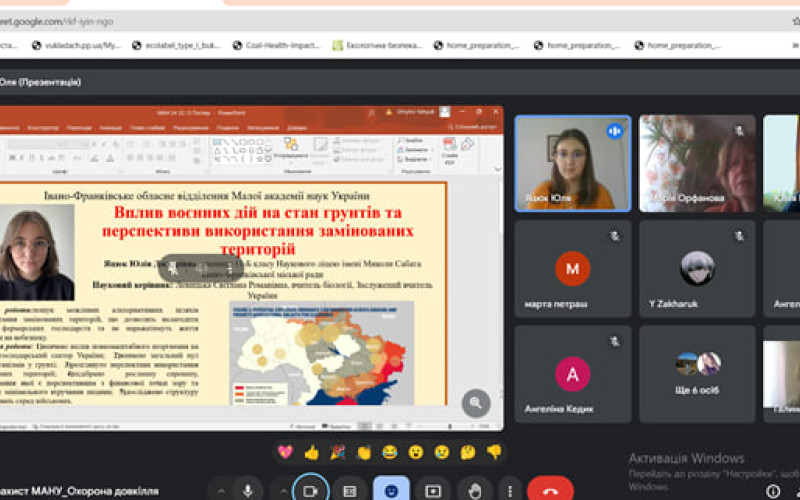This screenshot has width=800, height=500.
Task: Open Анімація tab in PowerPoint ribbon
Action: pyautogui.click(x=111, y=128)
